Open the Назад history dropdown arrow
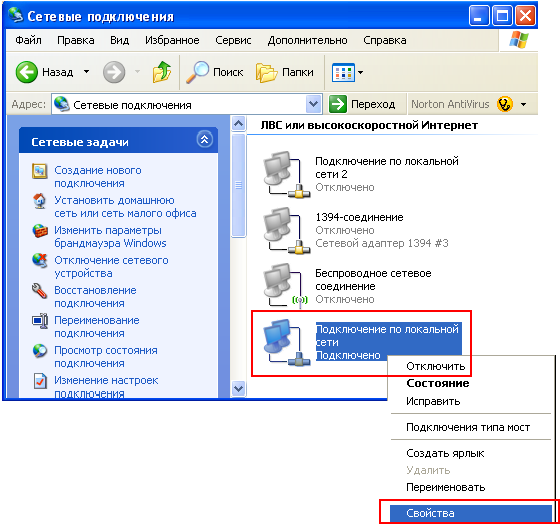The height and width of the screenshot is (524, 560). 86,72
